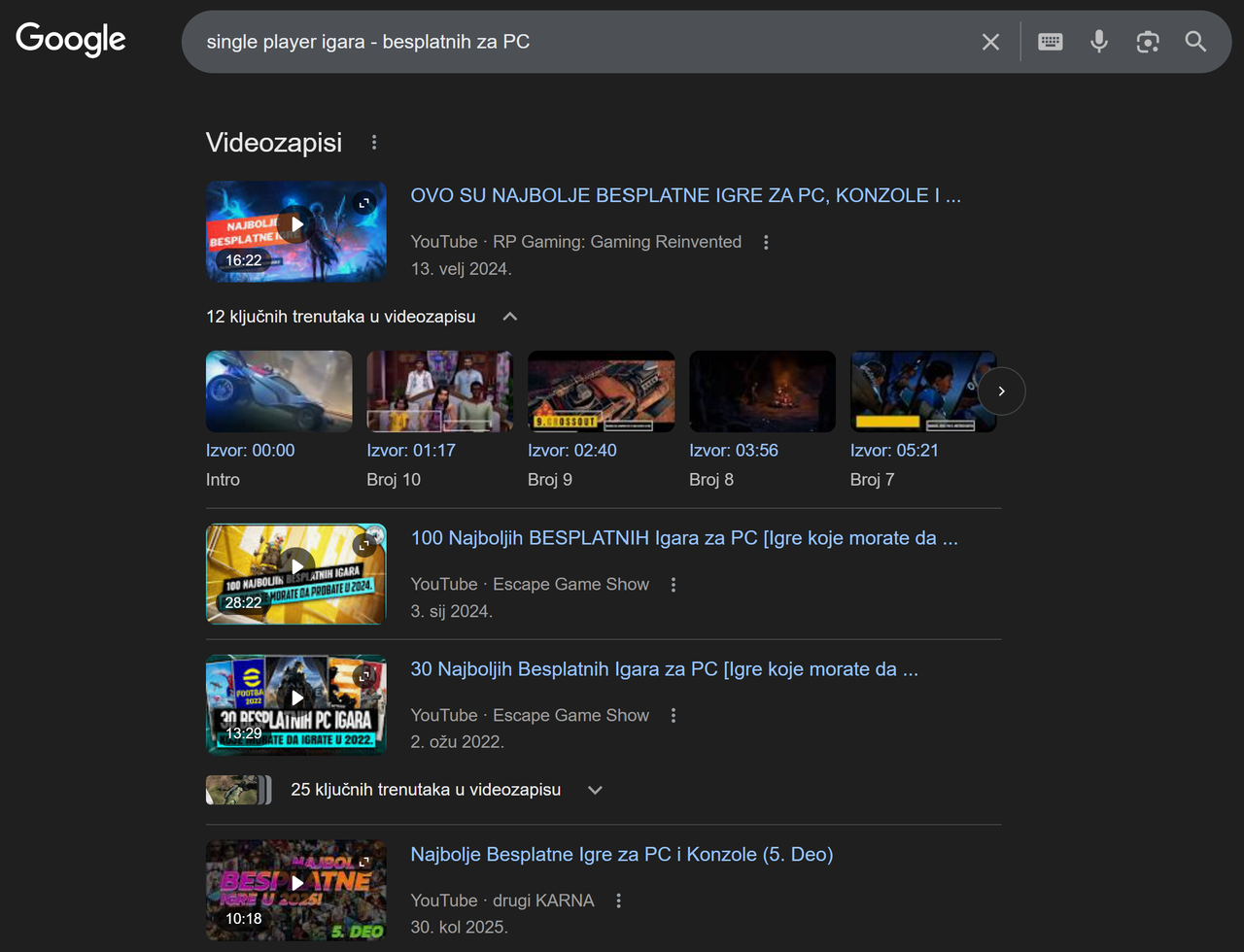
Task: Click the RP Gaming: Gaming Reinvented source text
Action: coord(617,242)
